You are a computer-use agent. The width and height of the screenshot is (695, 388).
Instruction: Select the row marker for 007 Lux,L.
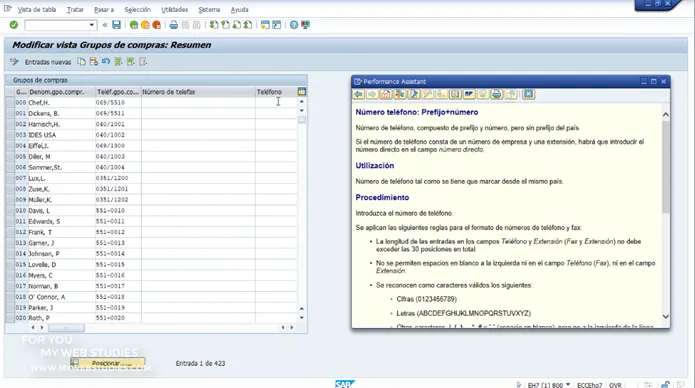(x=10, y=178)
